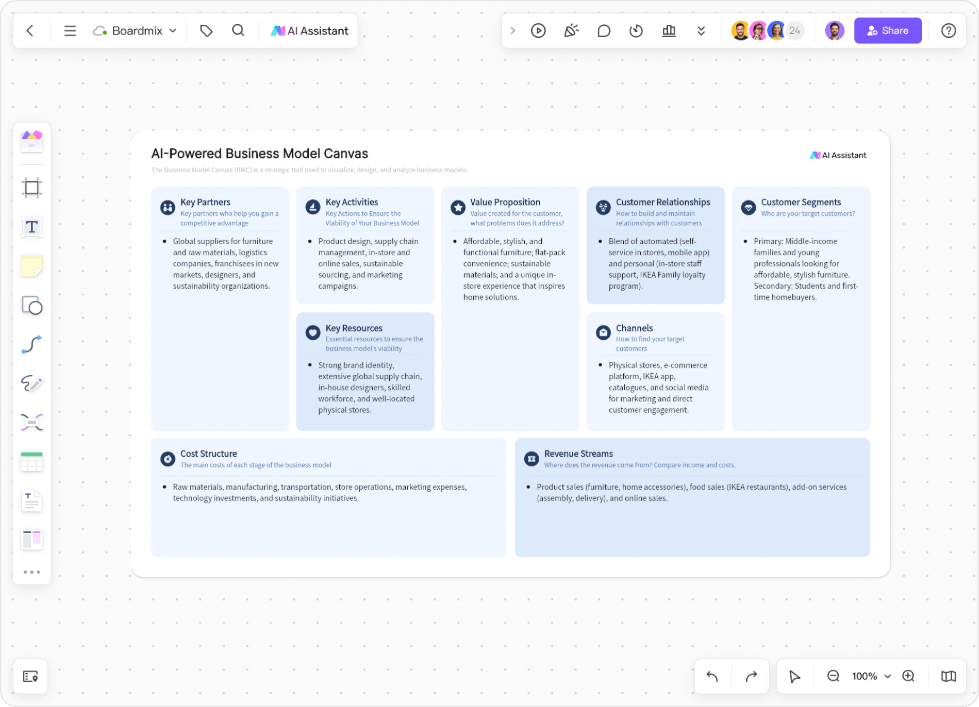Viewport: 979px width, 707px height.
Task: Select text starting 'Raw materials, manufacturing'
Action: click(320, 492)
